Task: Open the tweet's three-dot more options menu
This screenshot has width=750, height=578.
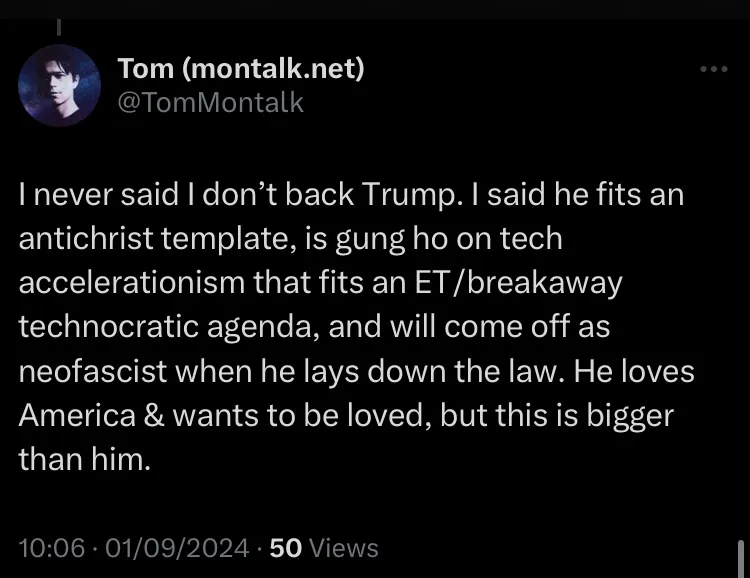Action: coord(713,70)
